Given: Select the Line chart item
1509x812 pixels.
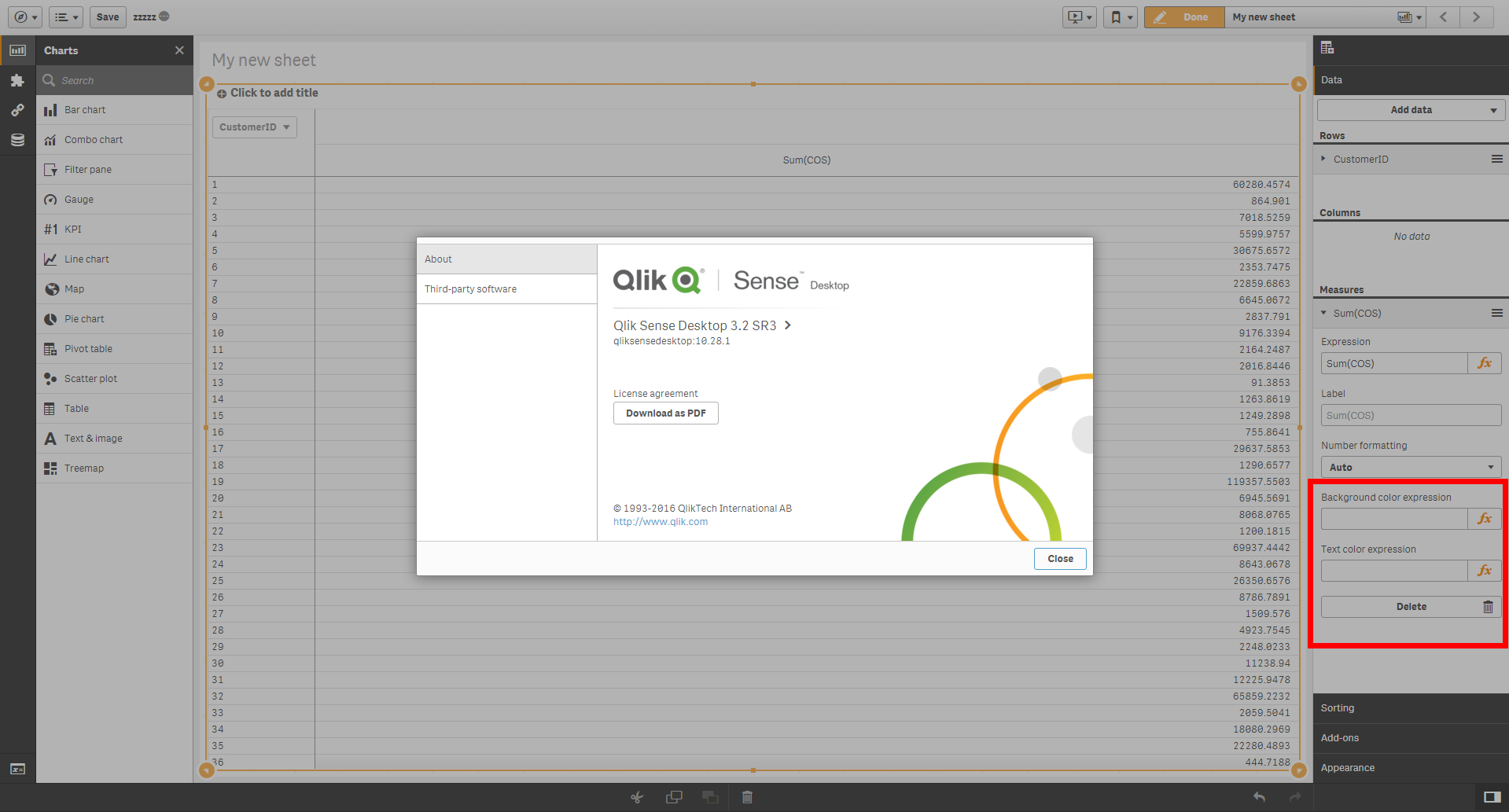Looking at the screenshot, I should 115,259.
